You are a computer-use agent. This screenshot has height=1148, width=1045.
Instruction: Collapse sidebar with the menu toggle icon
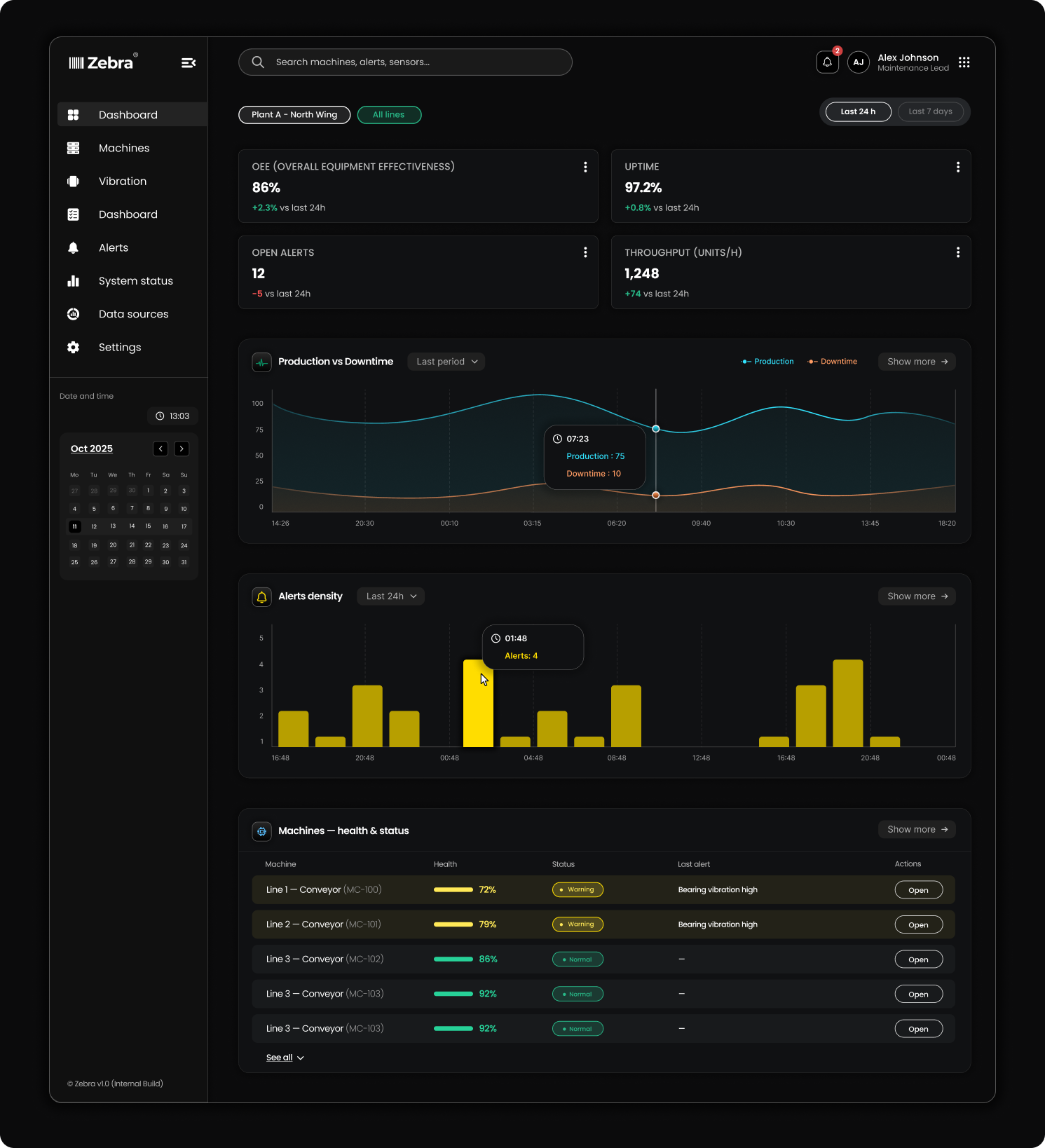188,63
